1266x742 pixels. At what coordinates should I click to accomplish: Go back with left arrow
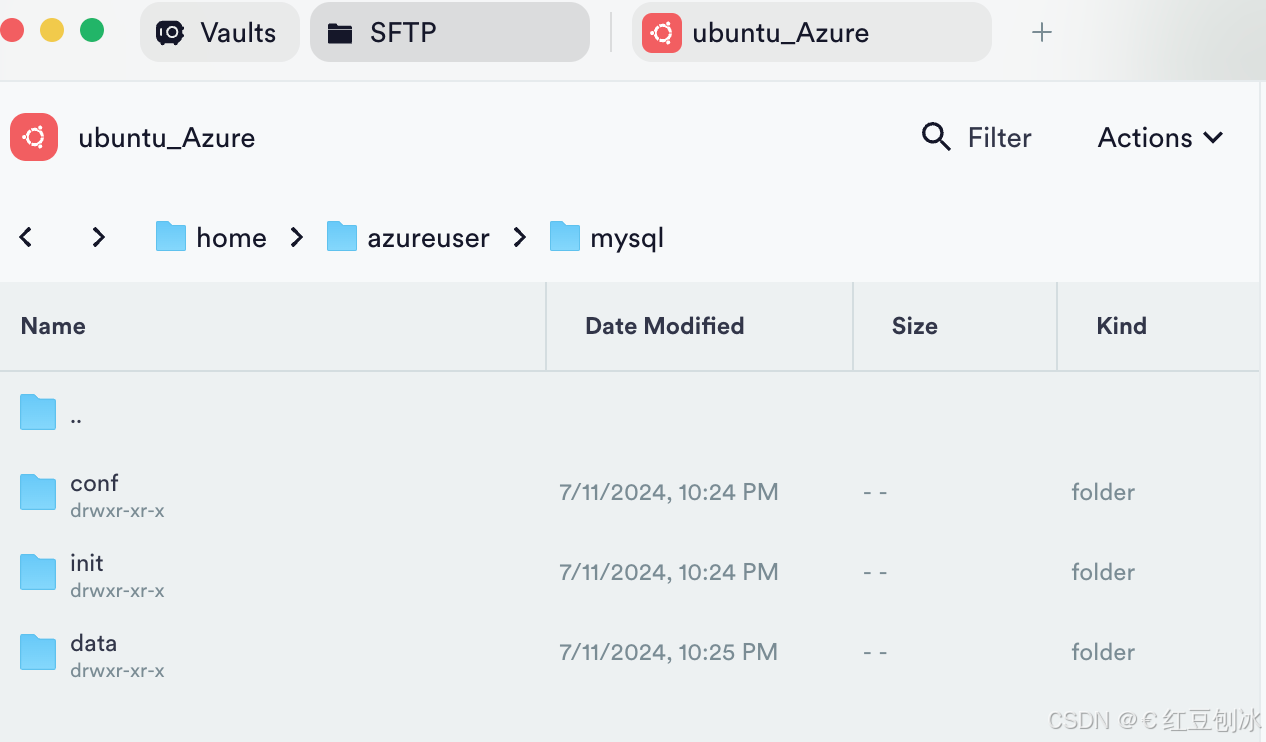click(x=26, y=237)
